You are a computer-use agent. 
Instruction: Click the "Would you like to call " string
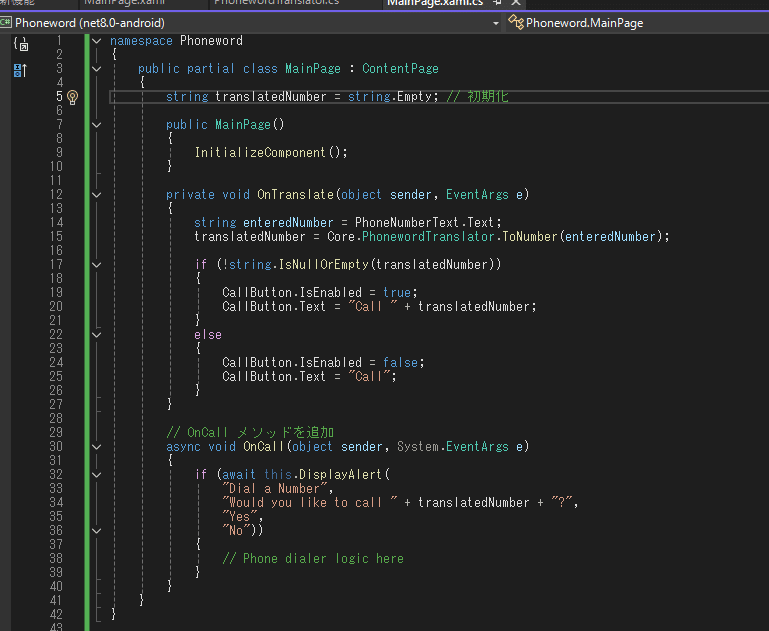pyautogui.click(x=310, y=503)
